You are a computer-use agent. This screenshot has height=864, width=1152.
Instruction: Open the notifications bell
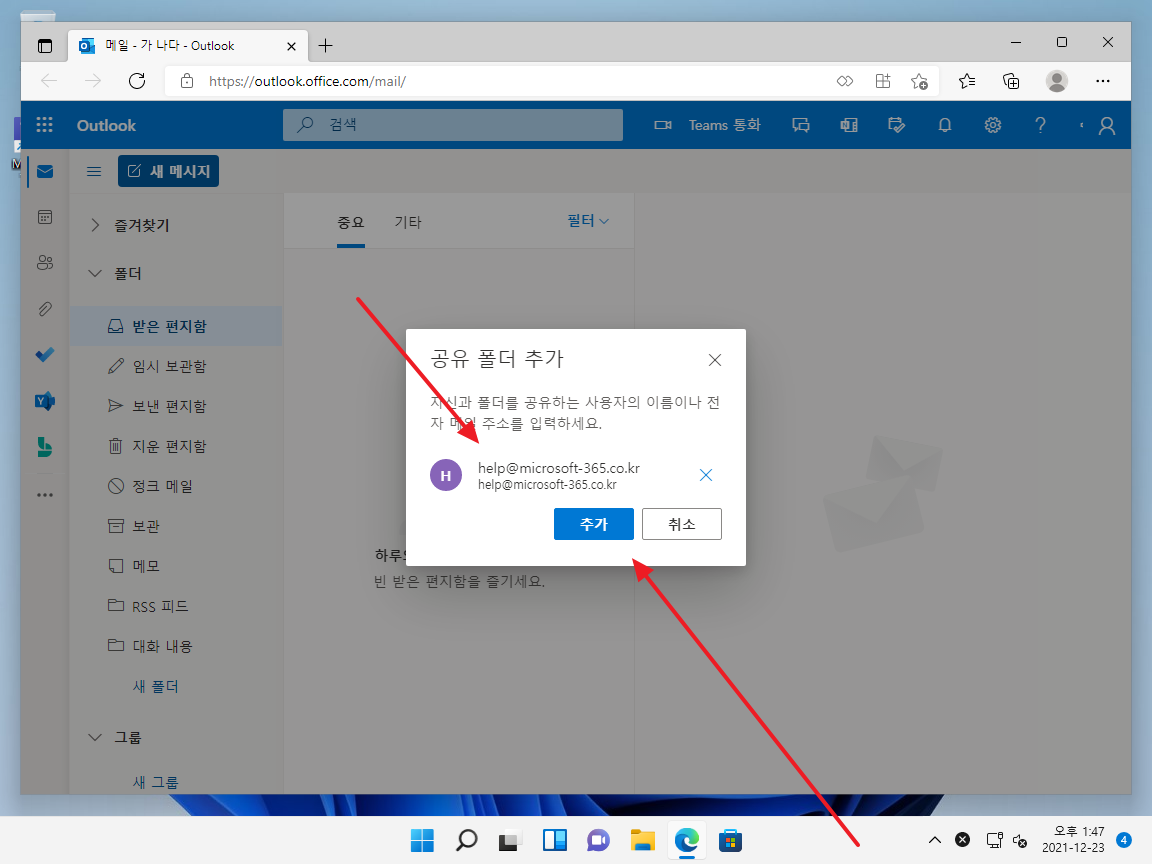(x=945, y=125)
